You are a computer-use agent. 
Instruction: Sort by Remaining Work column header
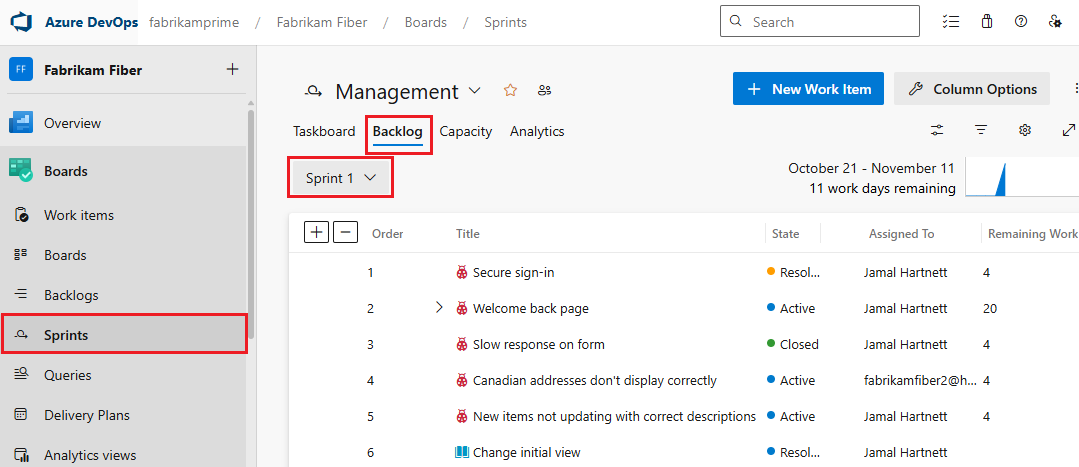pyautogui.click(x=1032, y=234)
